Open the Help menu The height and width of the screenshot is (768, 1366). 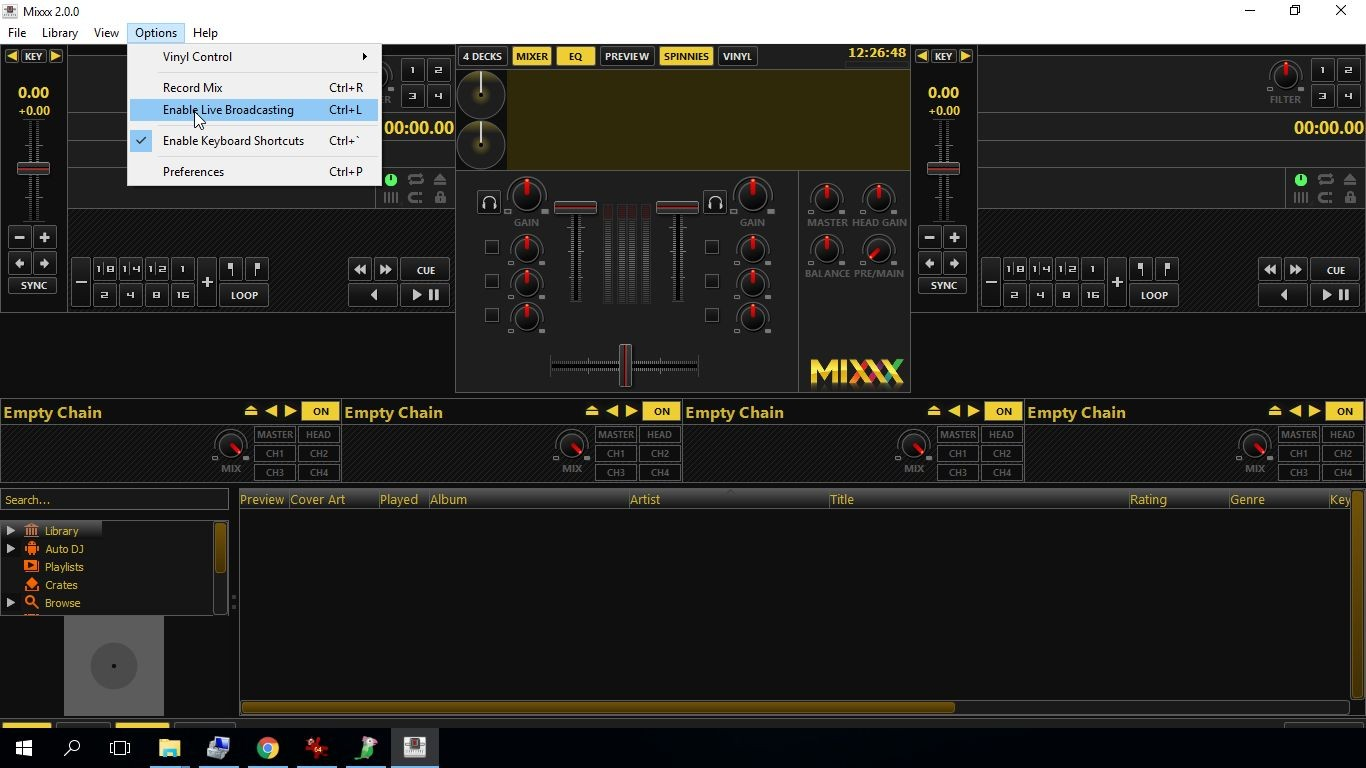click(x=205, y=33)
